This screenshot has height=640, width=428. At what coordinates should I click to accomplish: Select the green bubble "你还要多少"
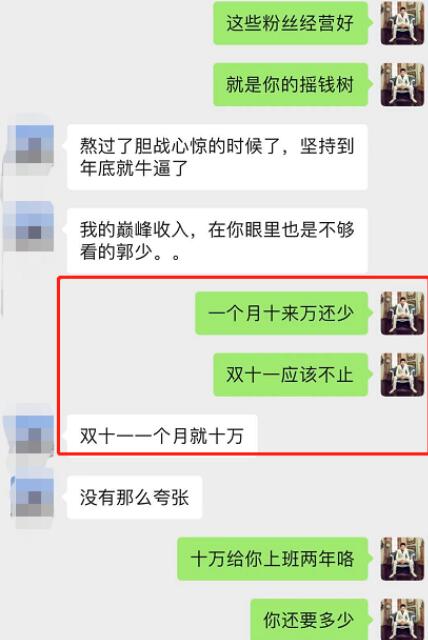311,619
